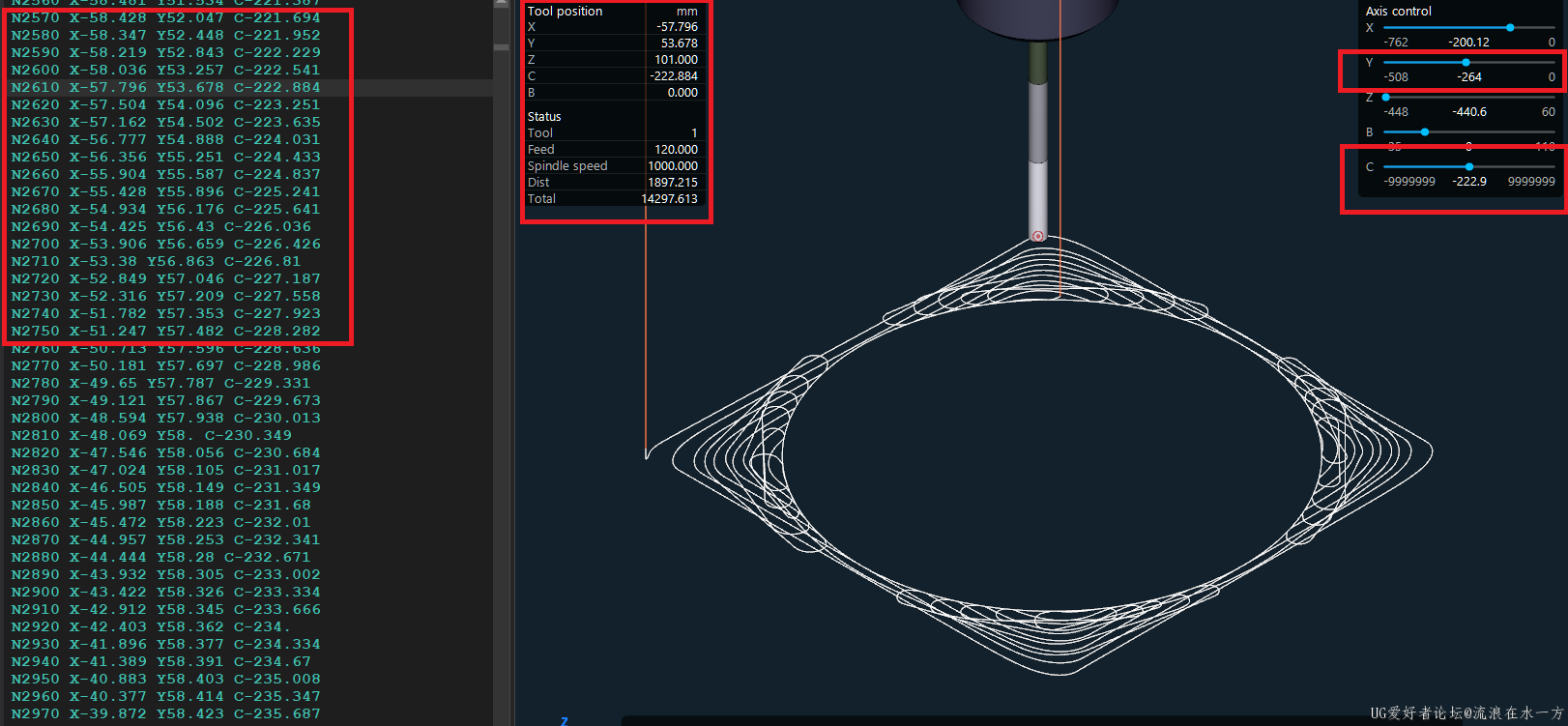
Task: Select code line N2580 X-58.347 Y52.448
Action: click(165, 35)
